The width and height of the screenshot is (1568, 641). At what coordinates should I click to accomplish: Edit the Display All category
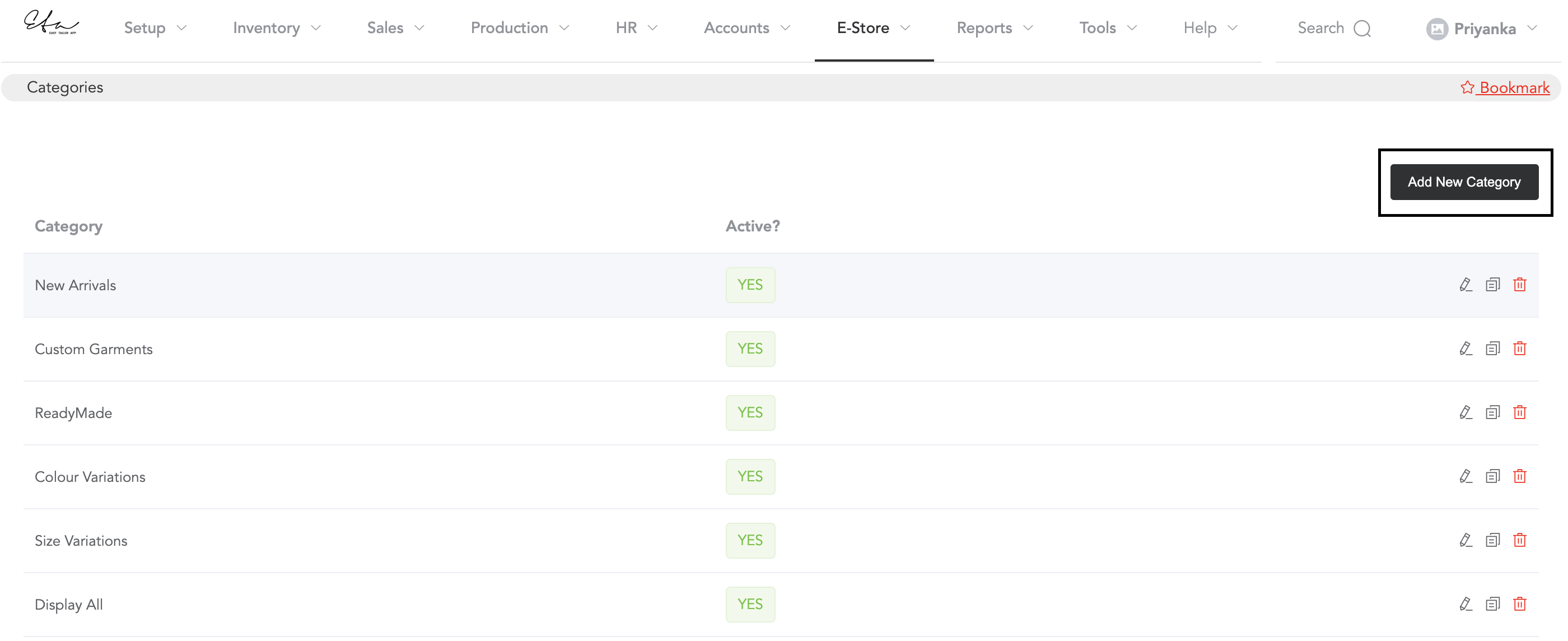click(x=1465, y=605)
